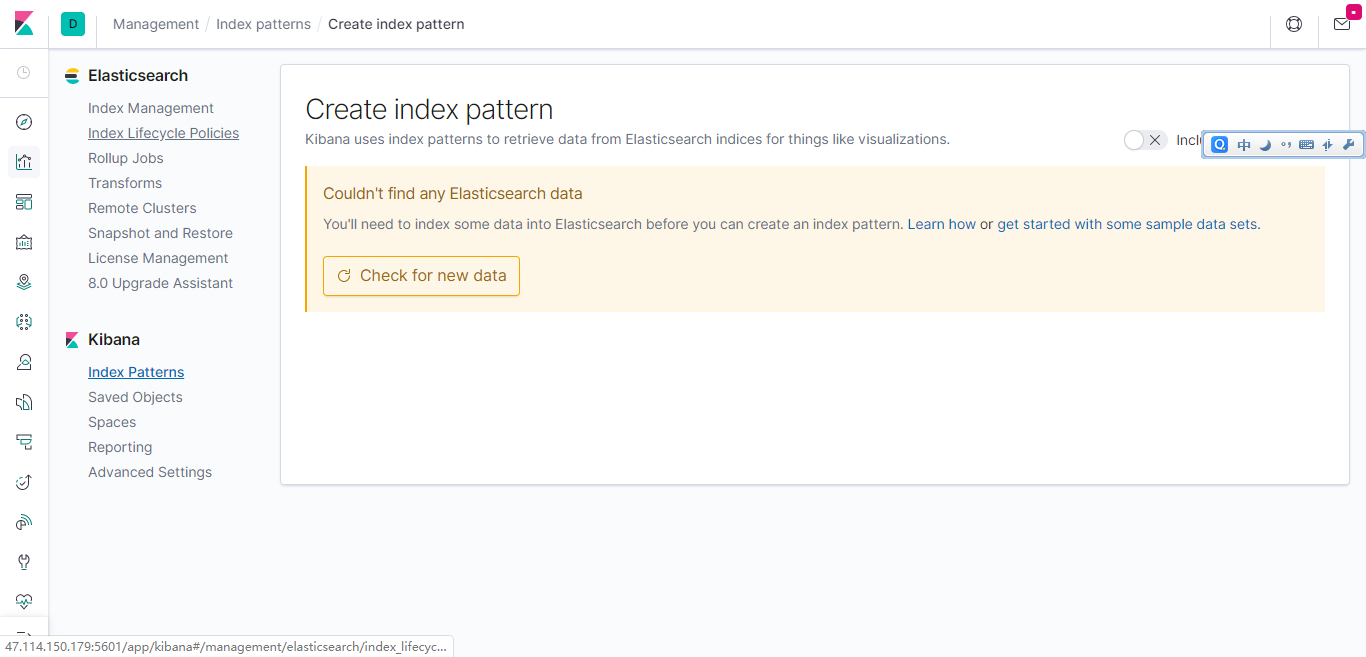Select Index Patterns under Kibana
The image size is (1366, 657).
click(x=136, y=372)
